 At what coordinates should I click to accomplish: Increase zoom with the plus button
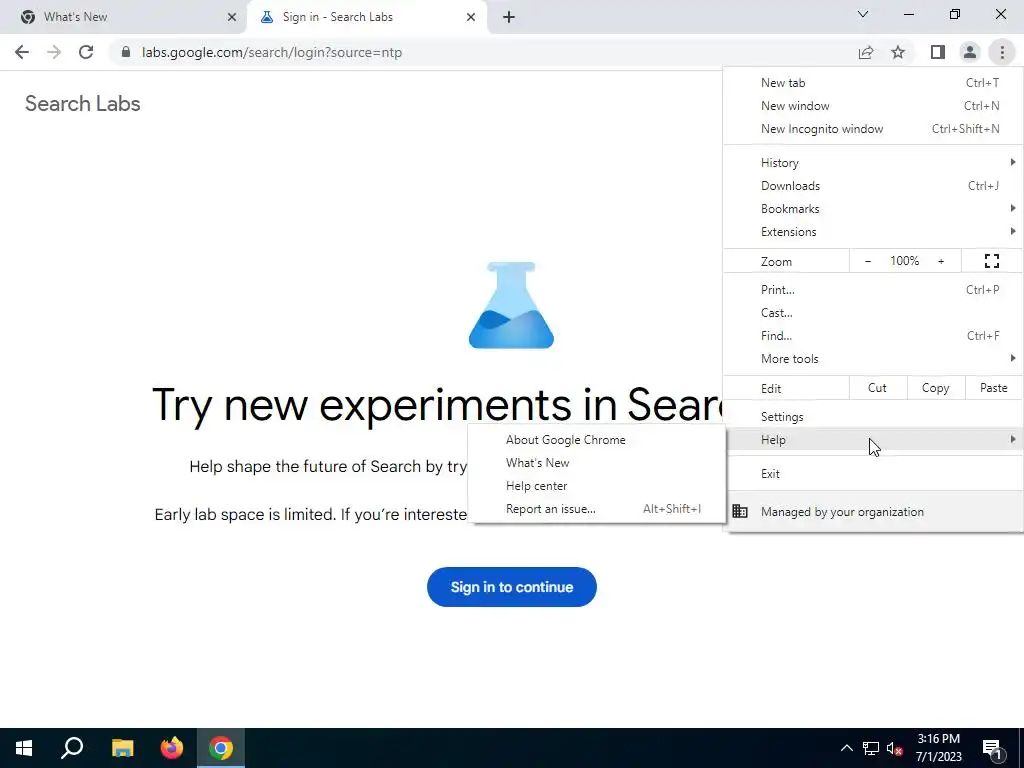(x=941, y=261)
